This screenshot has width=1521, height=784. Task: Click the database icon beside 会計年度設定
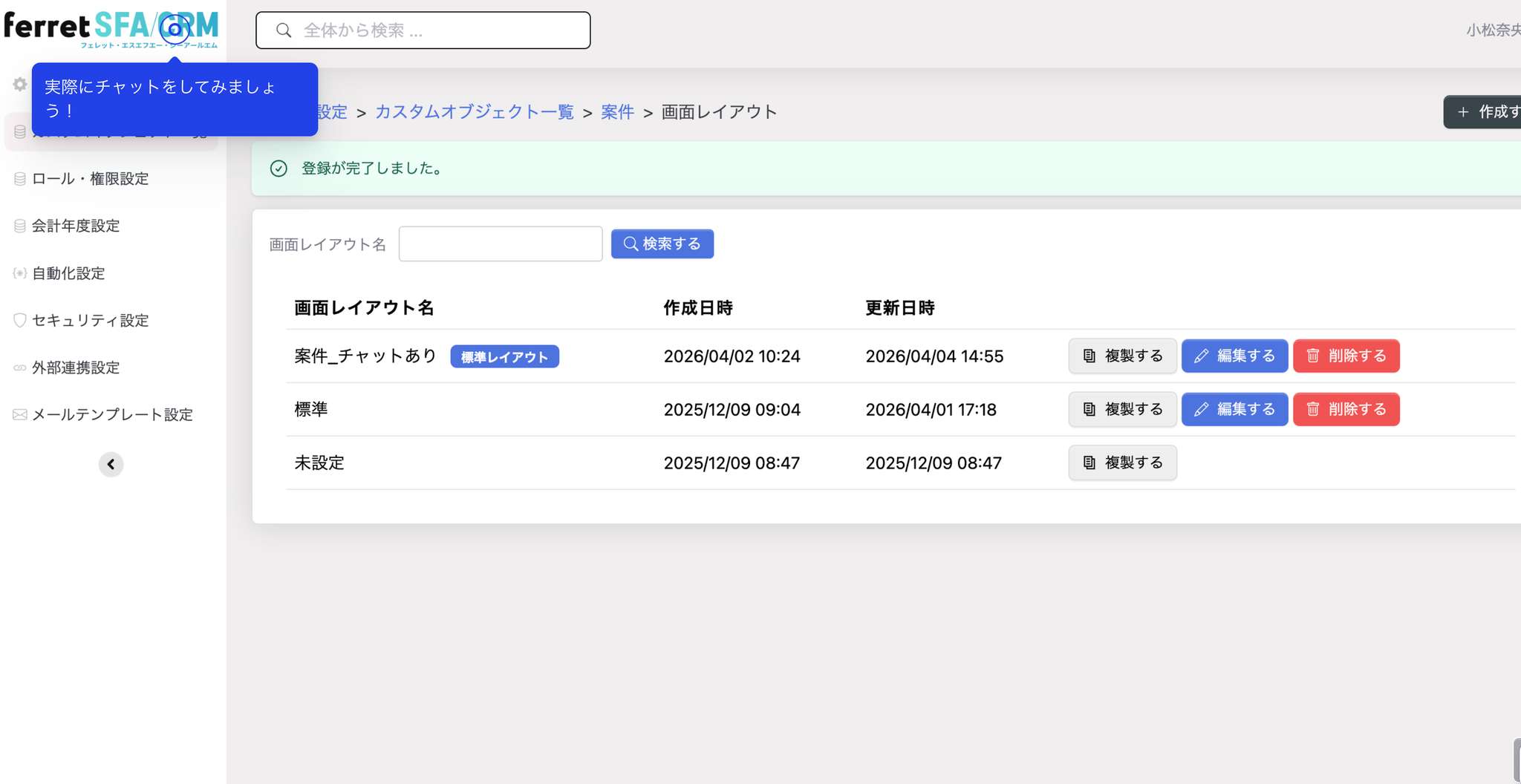coord(20,226)
